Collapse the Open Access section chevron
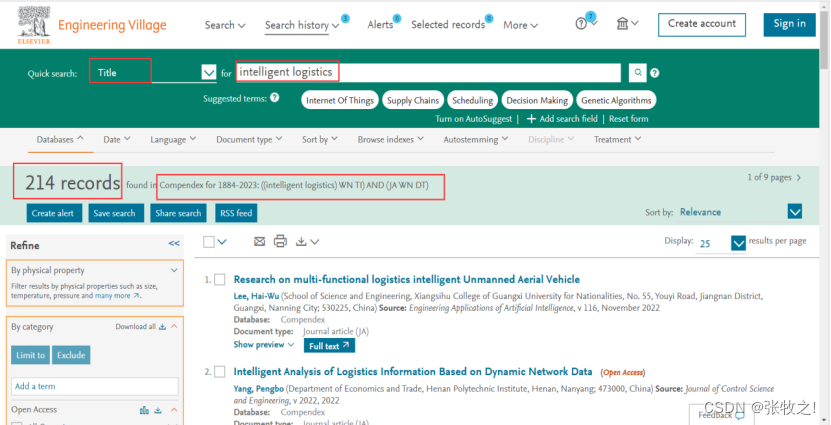This screenshot has height=425, width=831. pos(174,410)
